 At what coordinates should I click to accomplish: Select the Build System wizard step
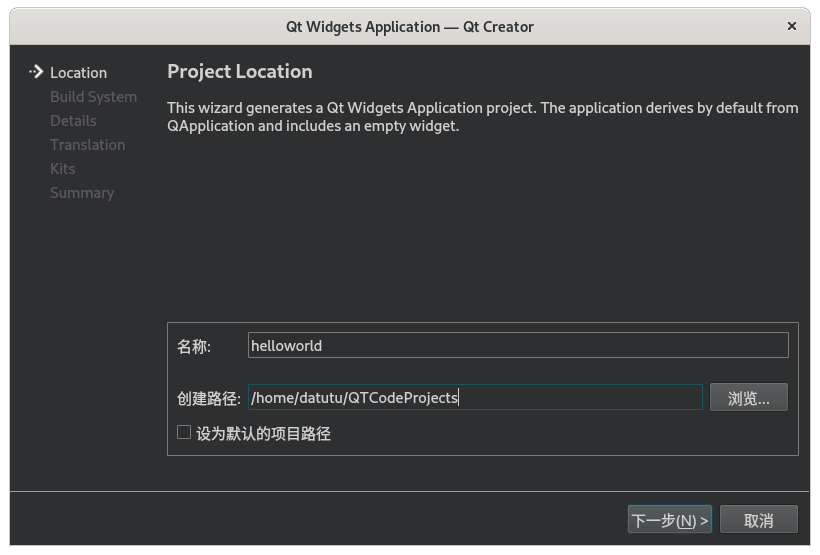[x=94, y=97]
